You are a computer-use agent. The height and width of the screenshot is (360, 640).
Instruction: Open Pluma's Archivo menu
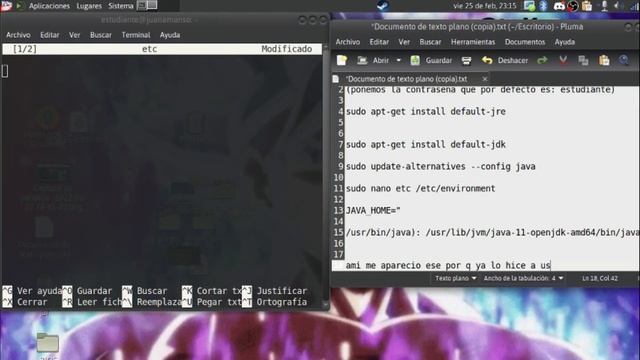(x=348, y=42)
